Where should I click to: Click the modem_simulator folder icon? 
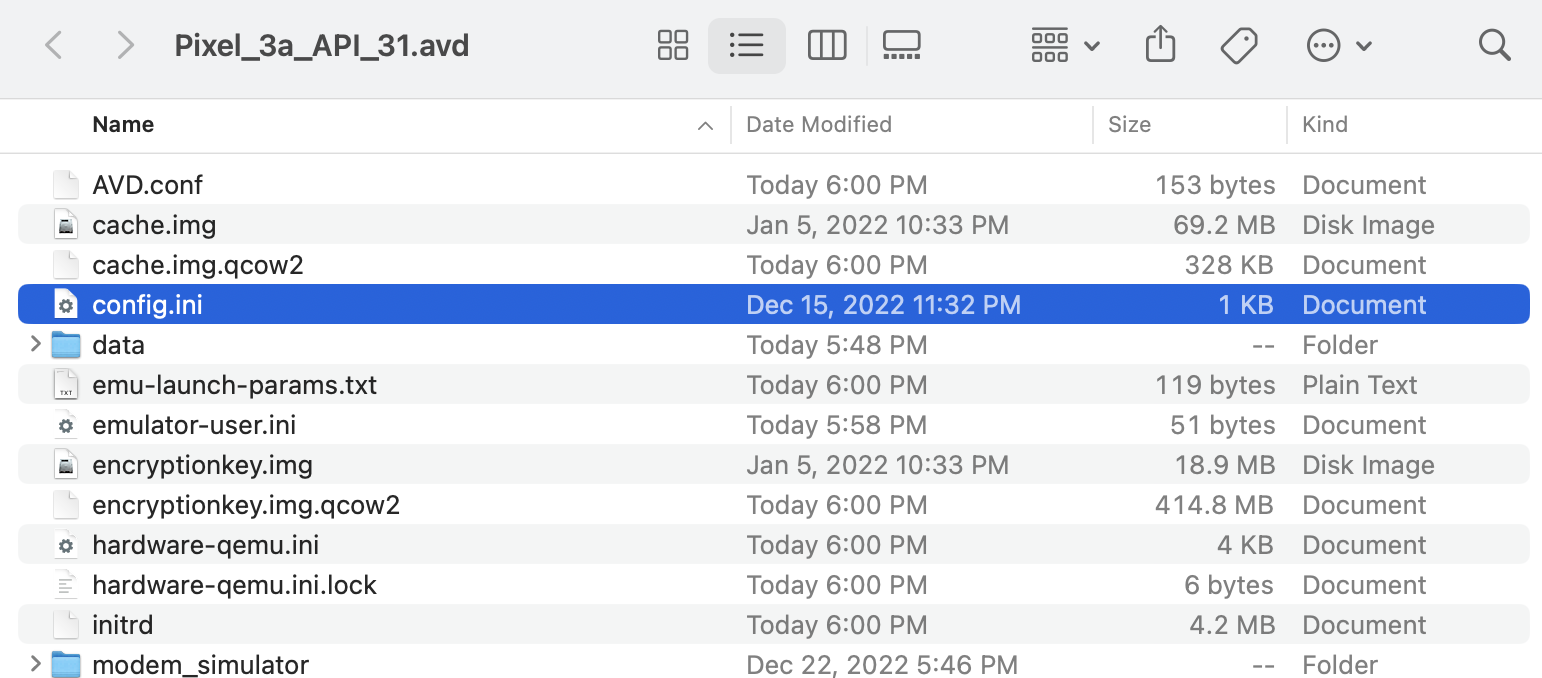point(66,664)
